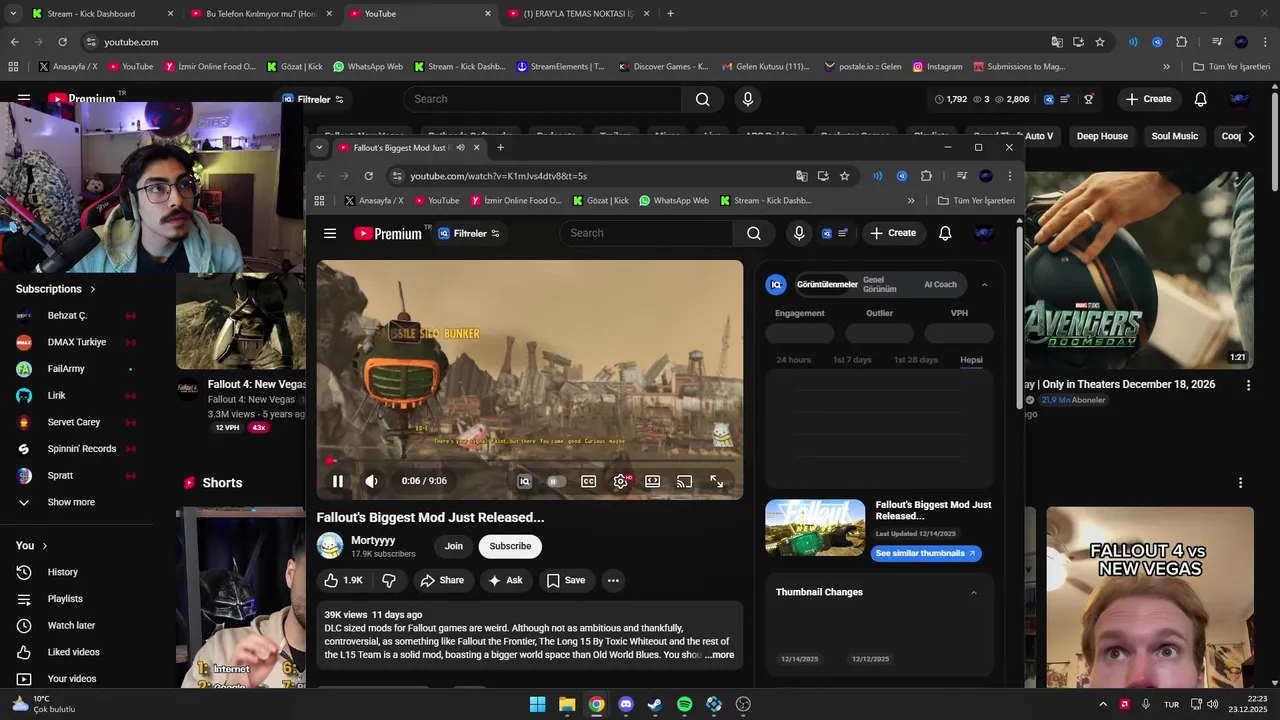
Task: Open Avengers Doomsday video thumbnail
Action: (x=1138, y=270)
